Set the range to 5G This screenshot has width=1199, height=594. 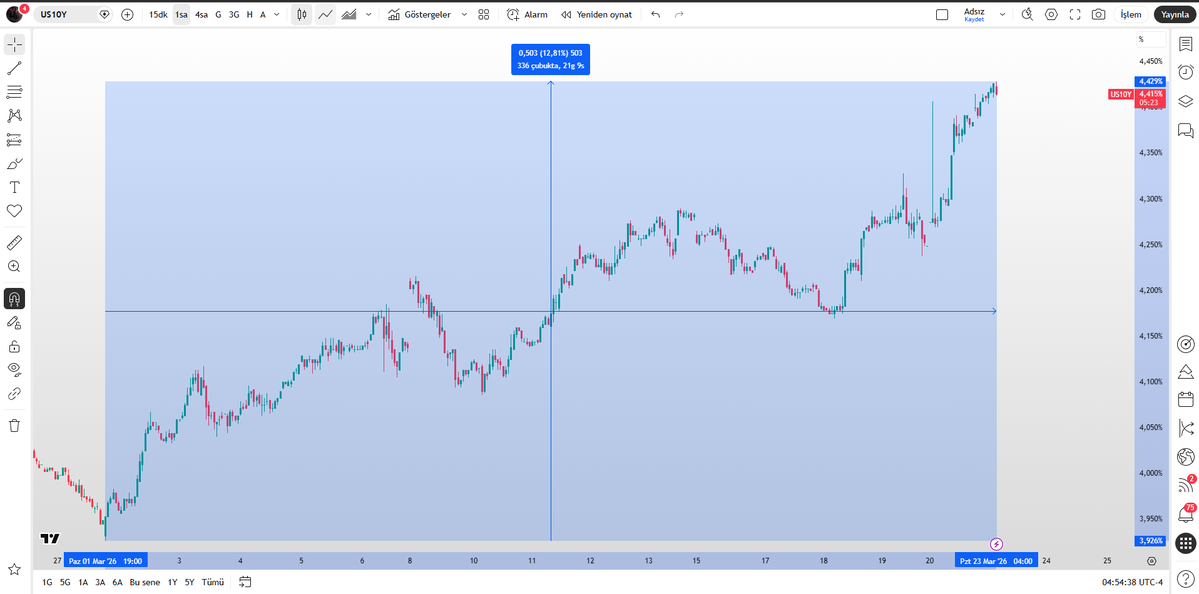(x=65, y=582)
